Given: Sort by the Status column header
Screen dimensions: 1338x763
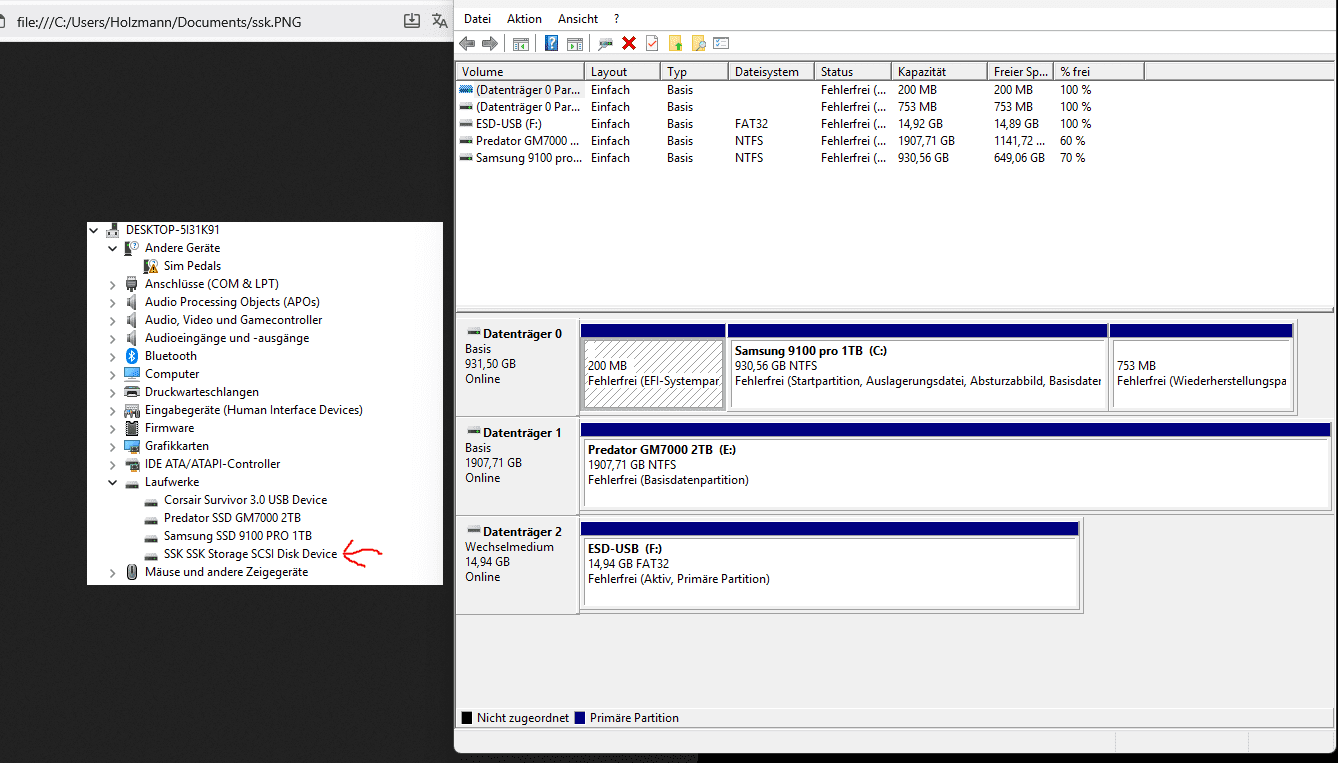Looking at the screenshot, I should 853,72.
